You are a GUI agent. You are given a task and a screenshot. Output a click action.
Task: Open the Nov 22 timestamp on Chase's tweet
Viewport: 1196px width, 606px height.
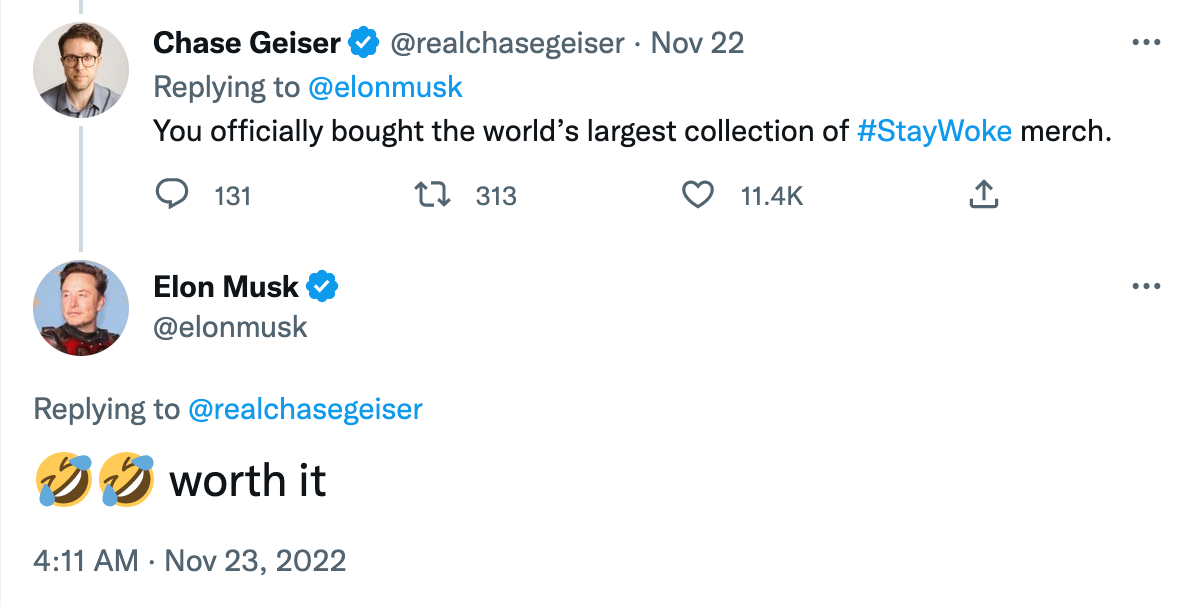[697, 43]
